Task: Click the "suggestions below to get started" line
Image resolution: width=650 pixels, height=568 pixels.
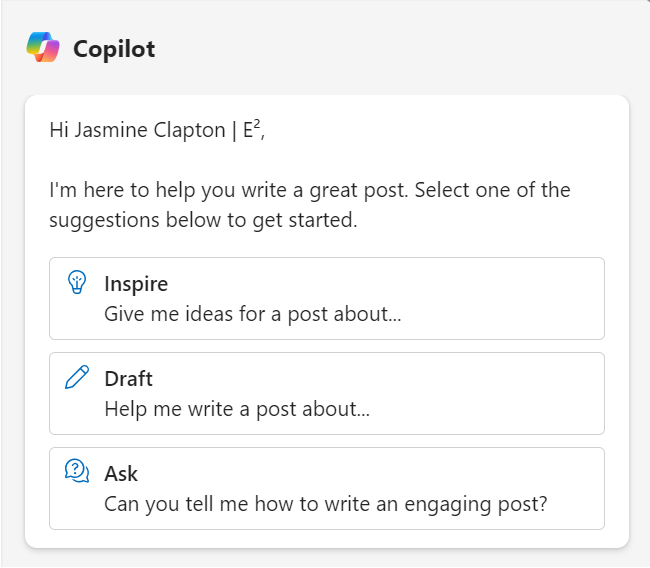Action: tap(203, 220)
